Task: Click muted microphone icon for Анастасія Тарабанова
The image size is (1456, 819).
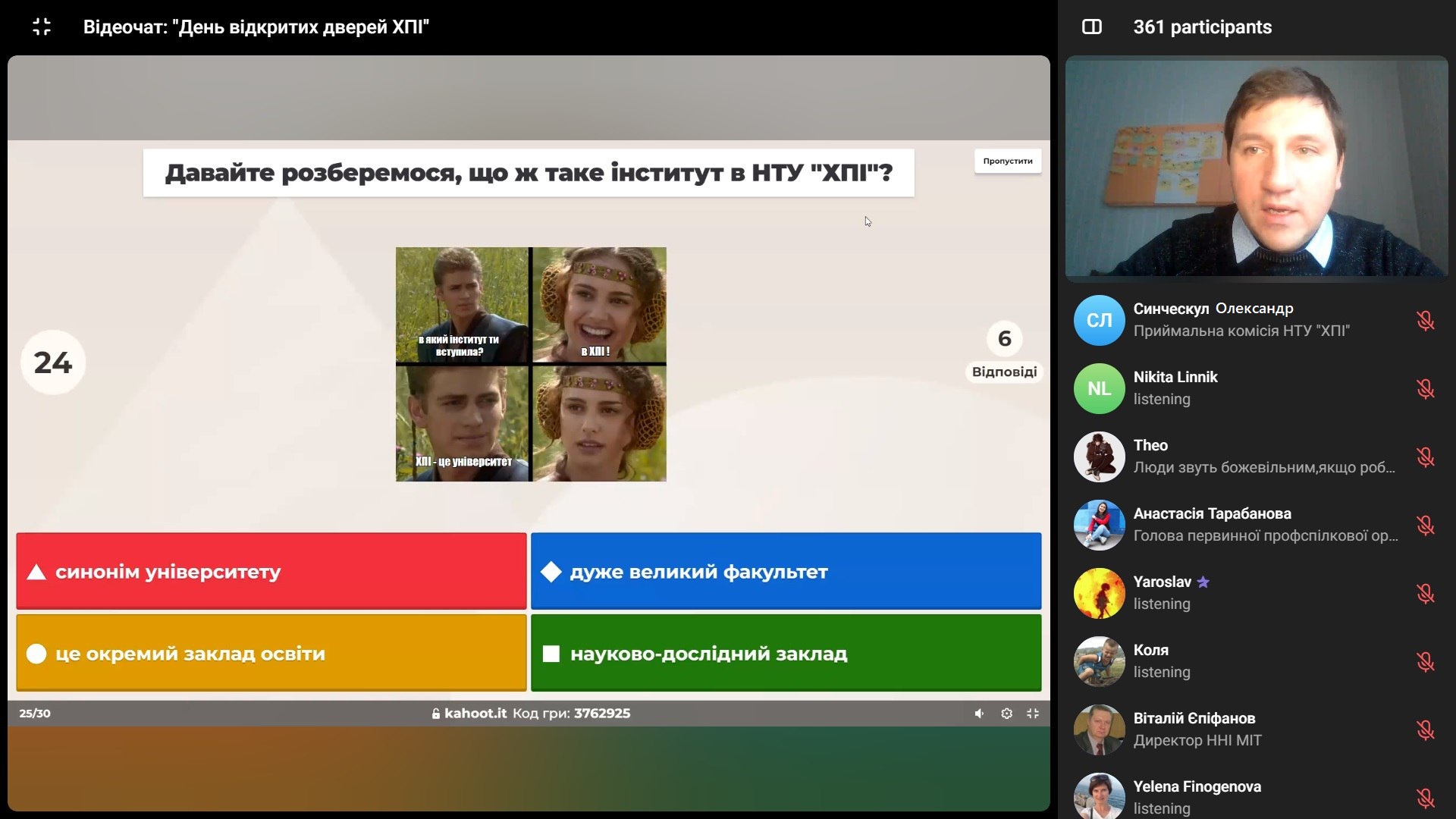Action: point(1426,525)
